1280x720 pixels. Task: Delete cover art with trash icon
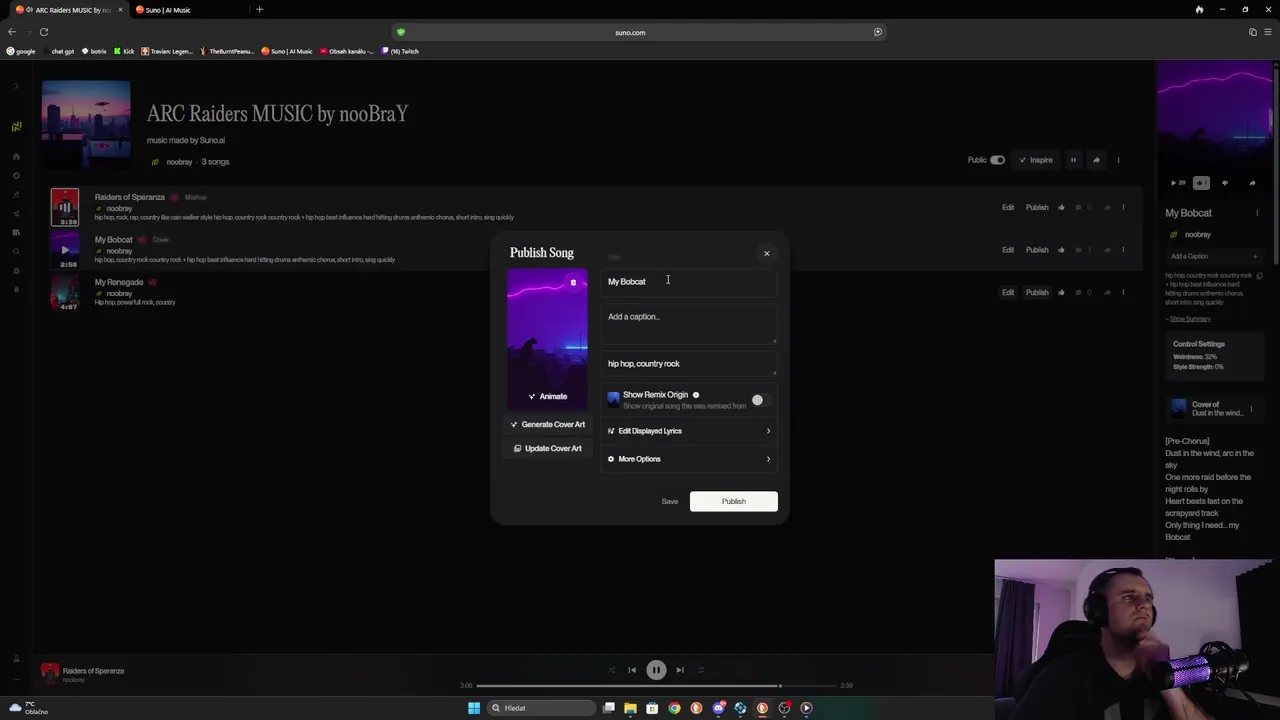point(573,283)
